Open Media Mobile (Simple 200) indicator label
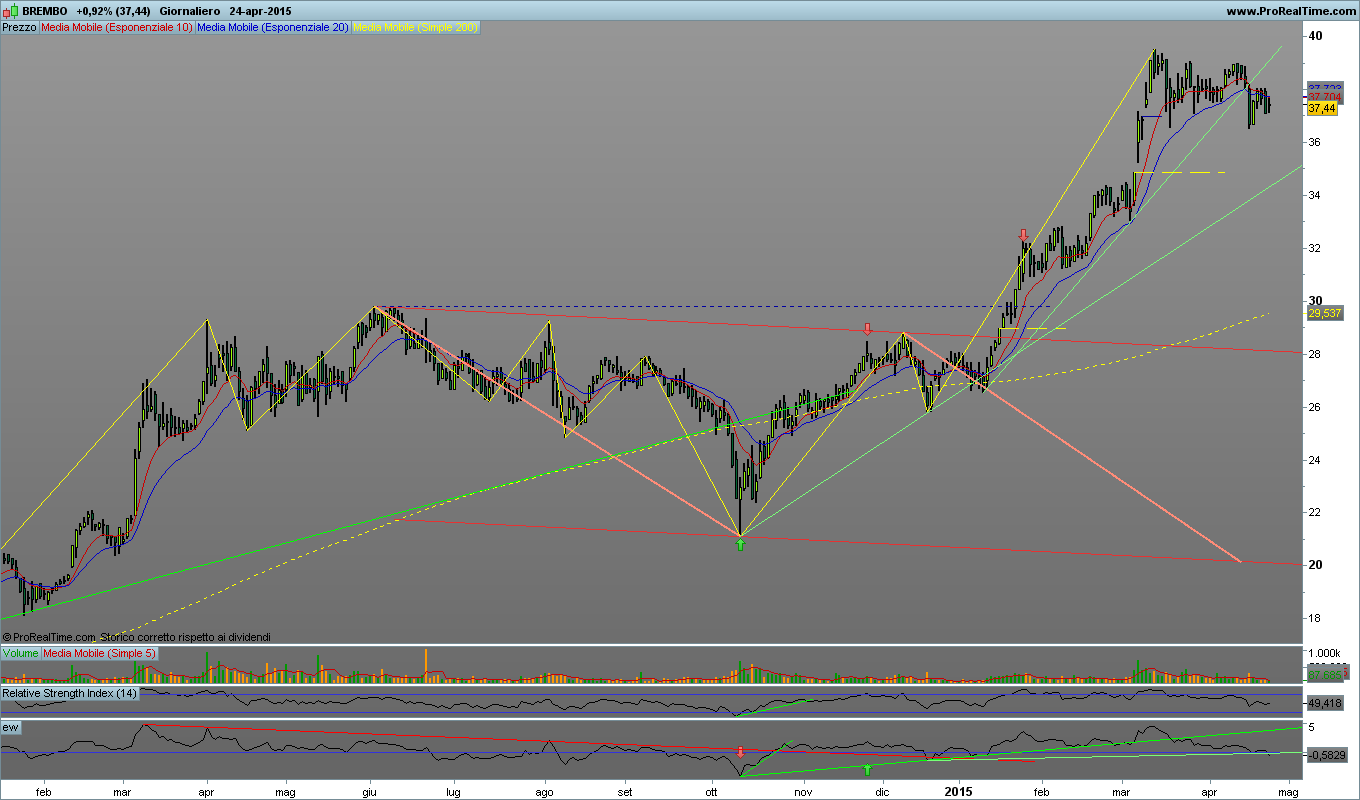The image size is (1360, 800). 415,27
